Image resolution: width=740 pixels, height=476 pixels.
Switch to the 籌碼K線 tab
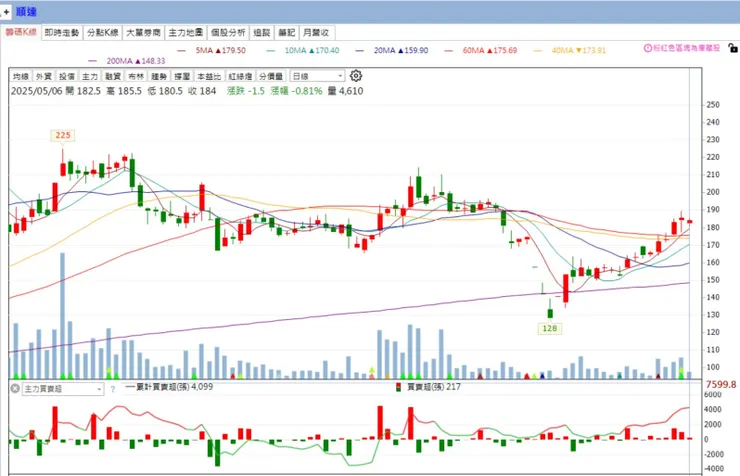[21, 32]
